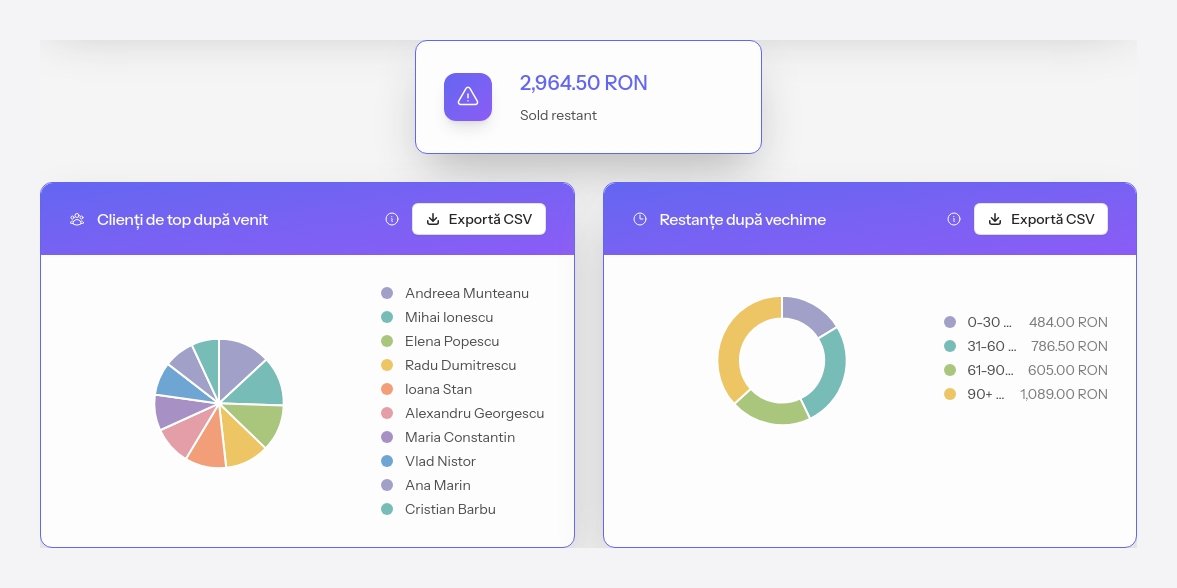
Task: Click the Elena Popescu legend color dot
Action: [x=387, y=341]
